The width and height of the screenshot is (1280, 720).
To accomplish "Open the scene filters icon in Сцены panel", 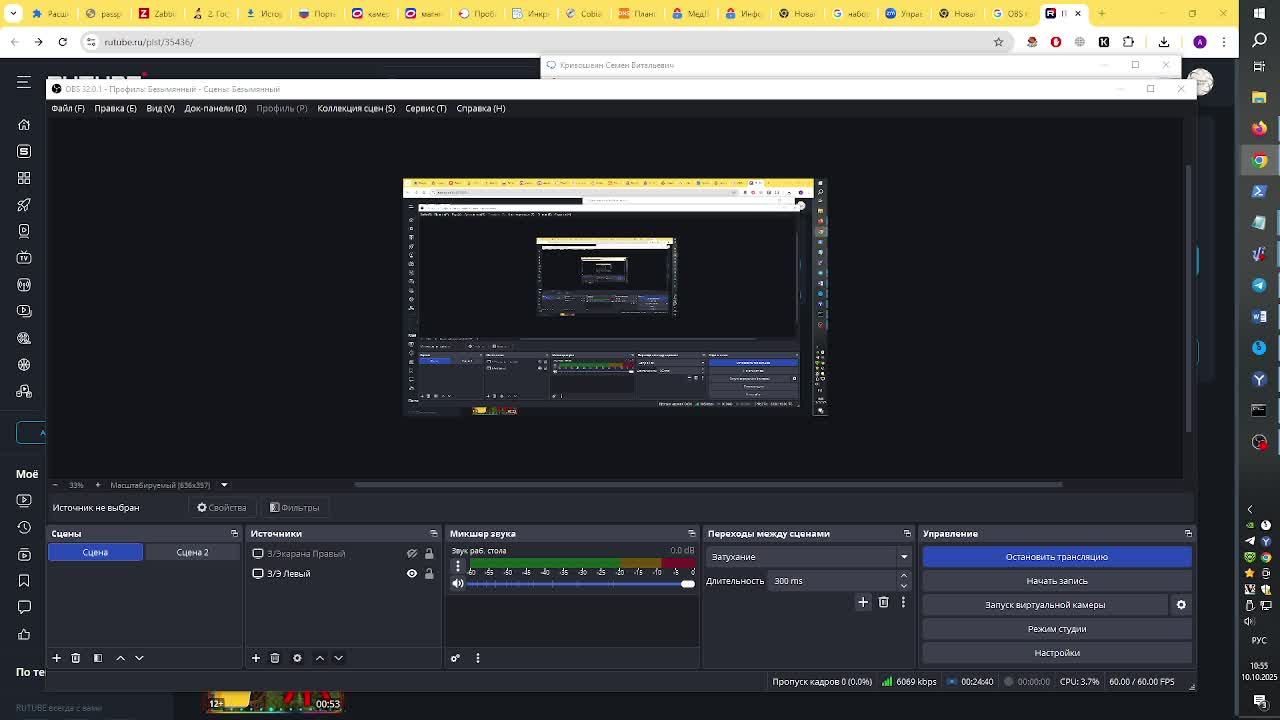I will click(98, 658).
